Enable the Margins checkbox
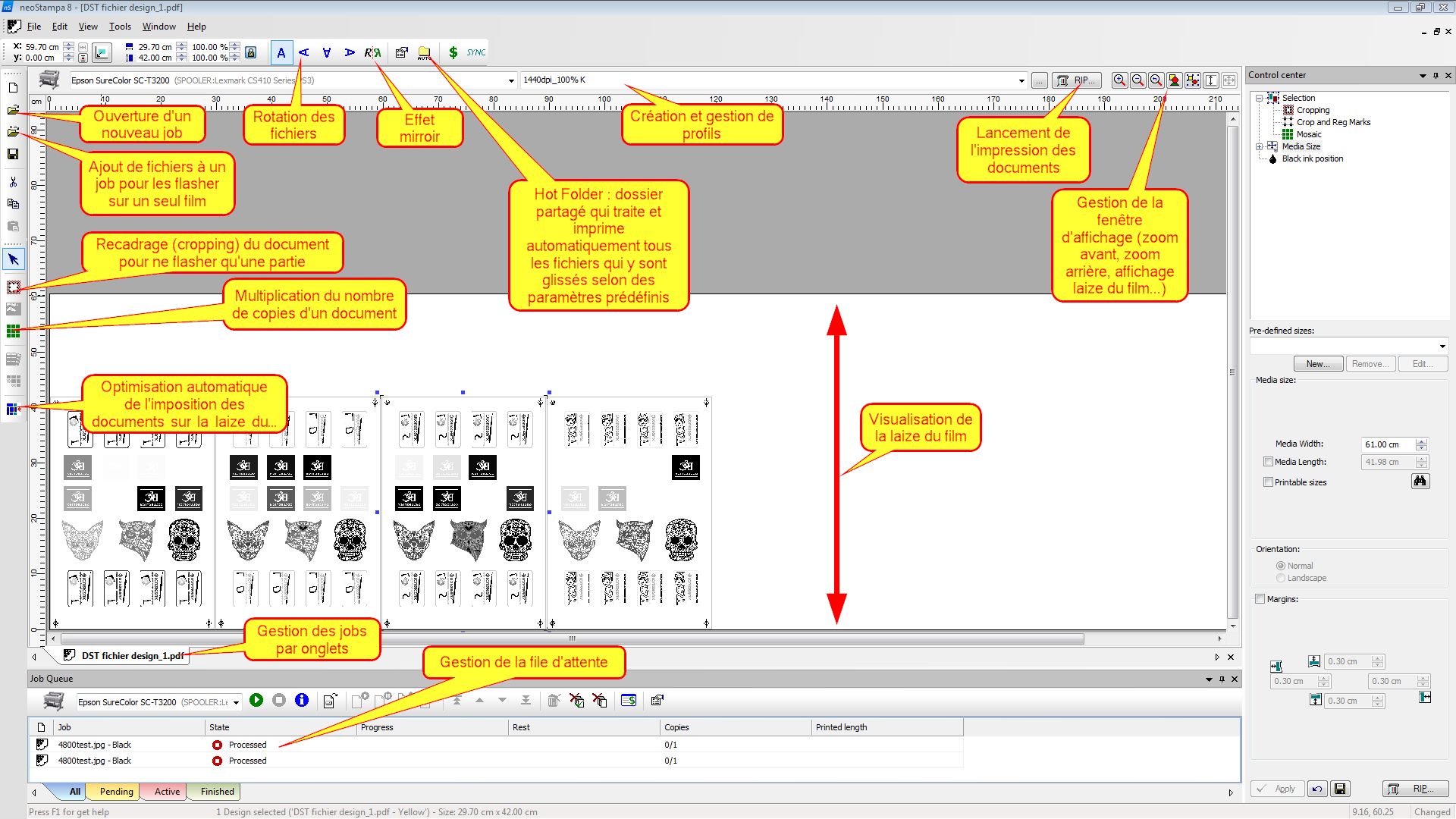Screen dimensions: 1456x819 pyautogui.click(x=1260, y=599)
